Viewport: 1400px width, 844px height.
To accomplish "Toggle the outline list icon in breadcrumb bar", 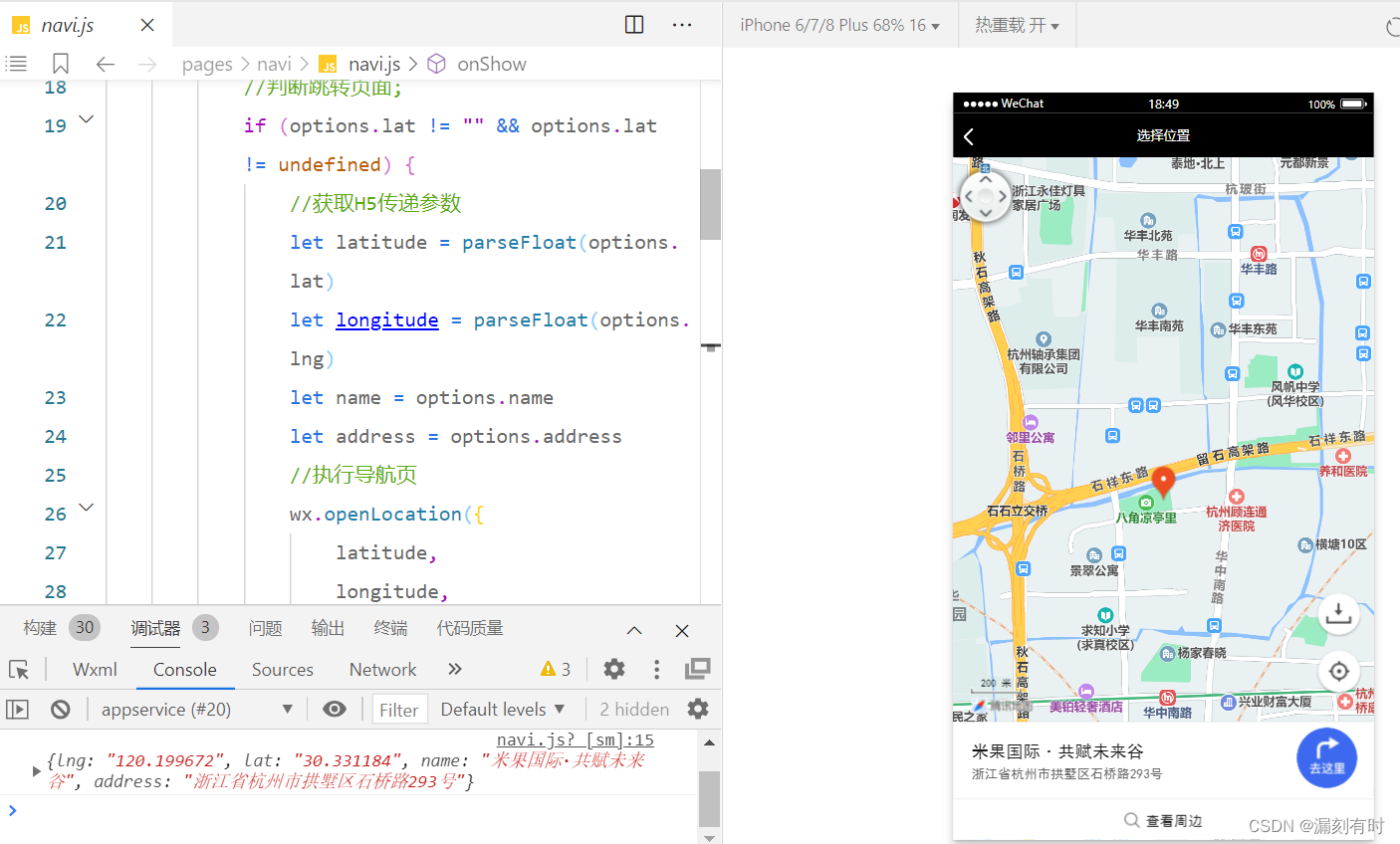I will (16, 64).
